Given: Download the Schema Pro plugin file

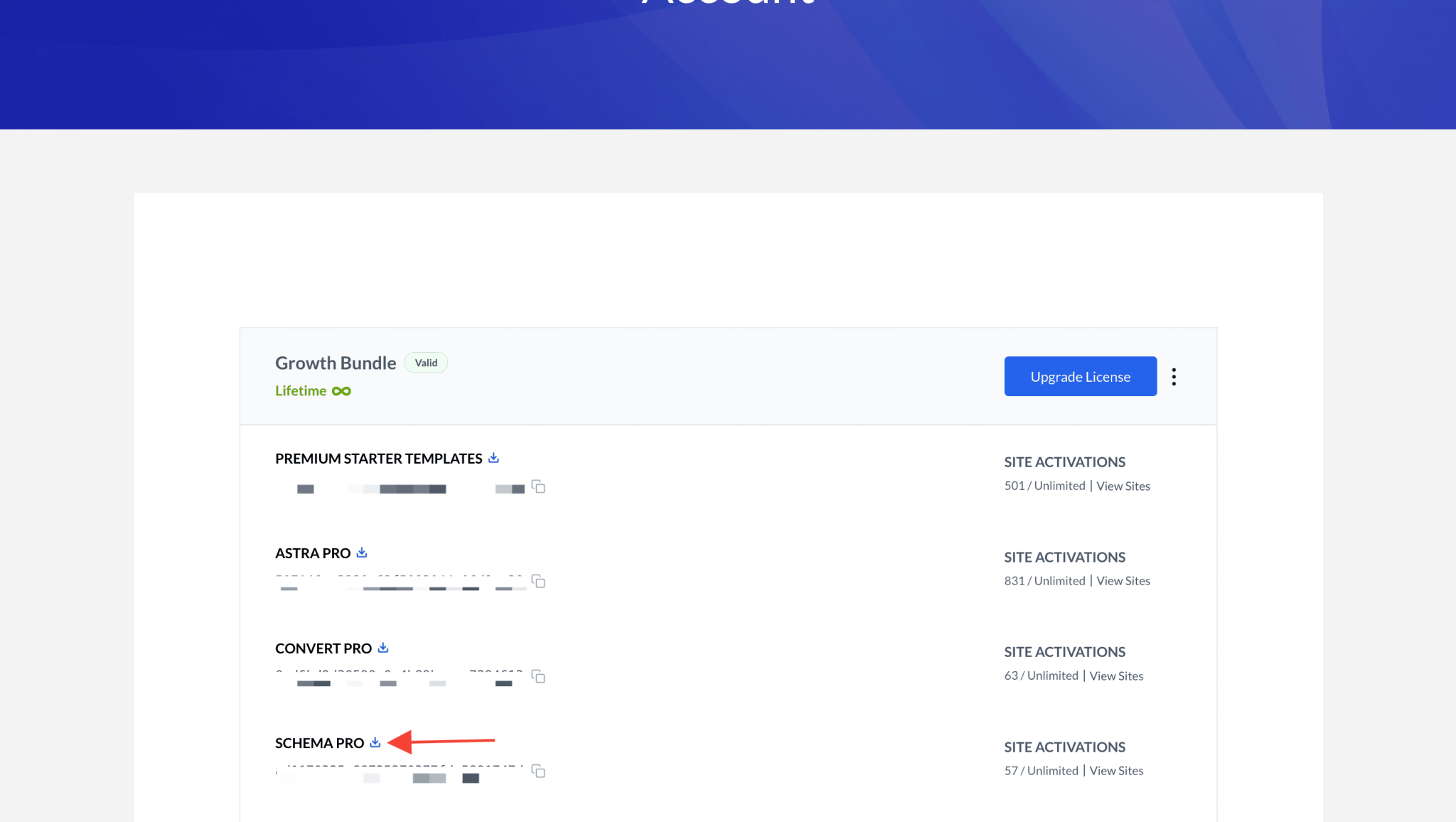Looking at the screenshot, I should [x=375, y=742].
